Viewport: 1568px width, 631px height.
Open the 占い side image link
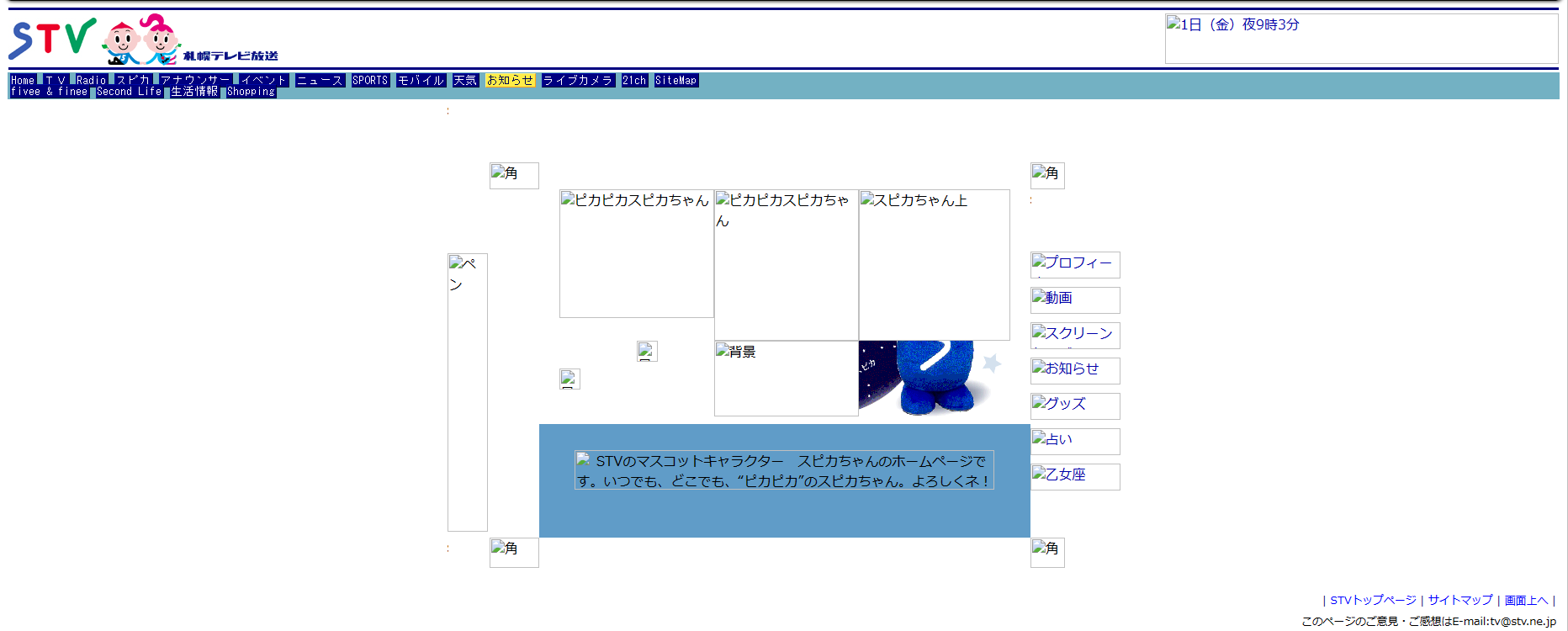coord(1075,441)
